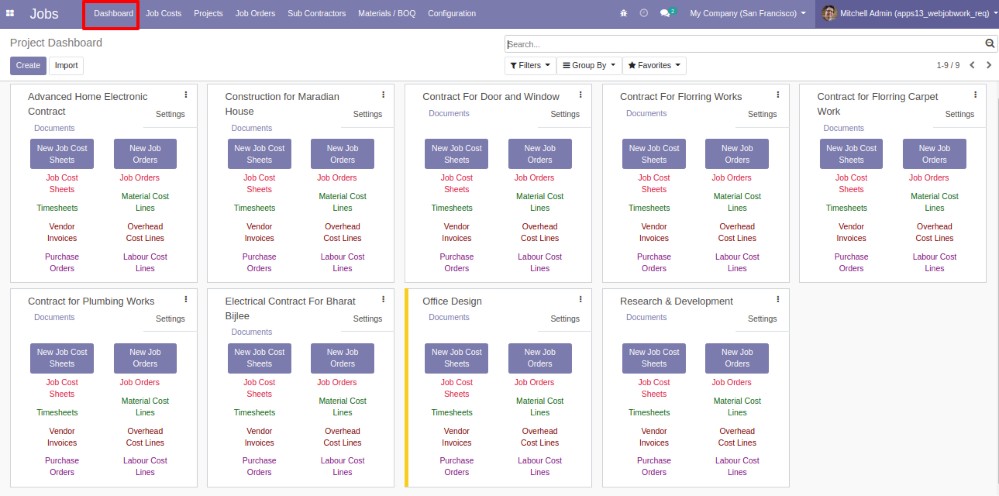Open My Company (San Francisco) switcher
Screen dimensions: 999x496
pyautogui.click(x=747, y=14)
